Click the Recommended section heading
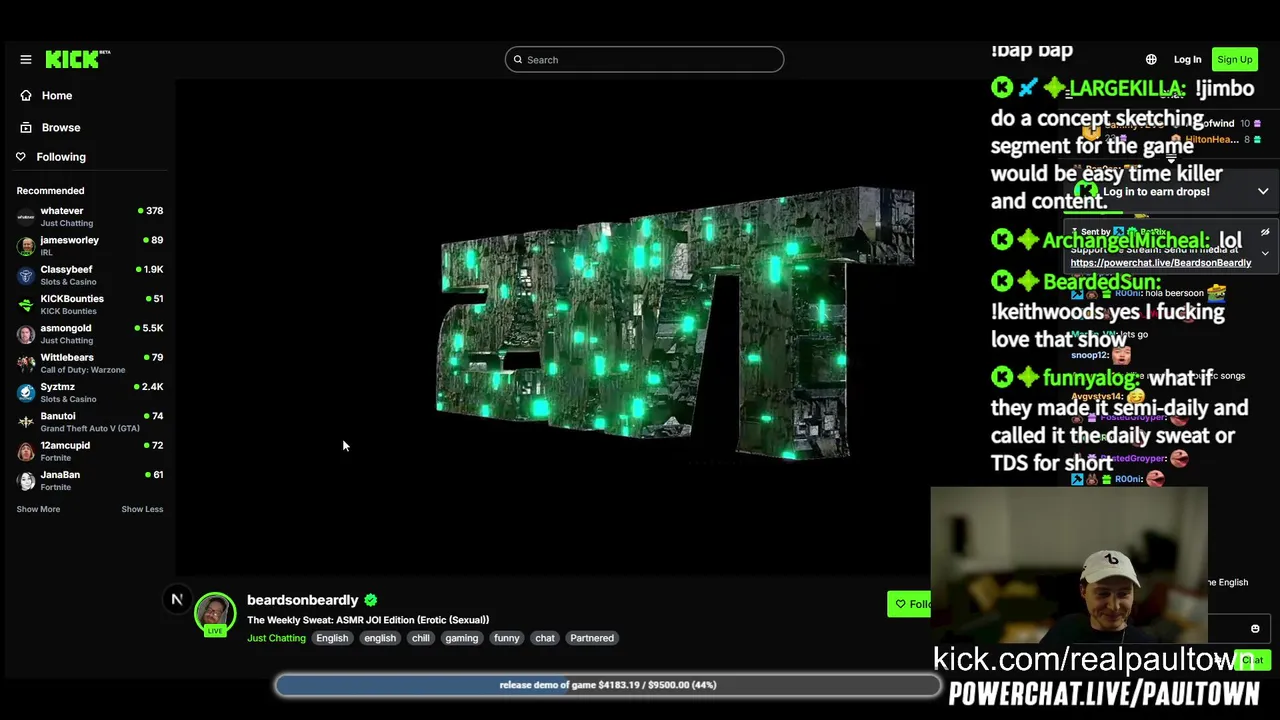Viewport: 1280px width, 720px height. click(50, 191)
